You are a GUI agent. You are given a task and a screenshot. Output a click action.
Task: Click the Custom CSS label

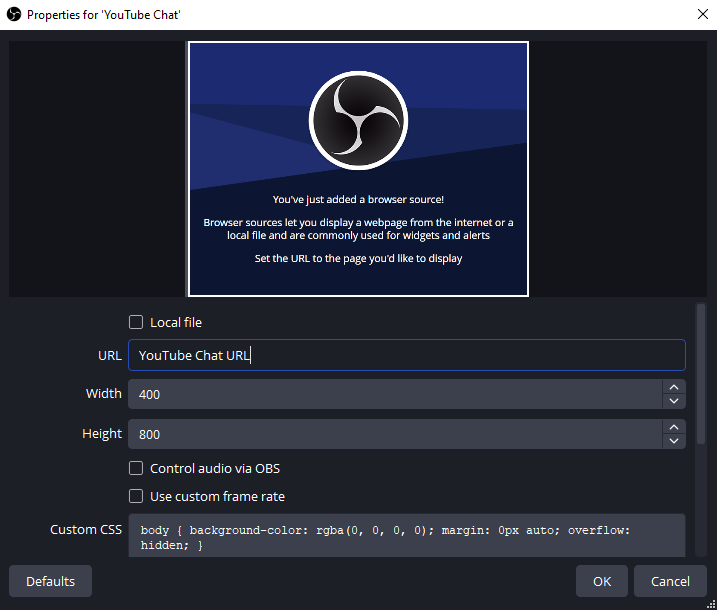(86, 530)
